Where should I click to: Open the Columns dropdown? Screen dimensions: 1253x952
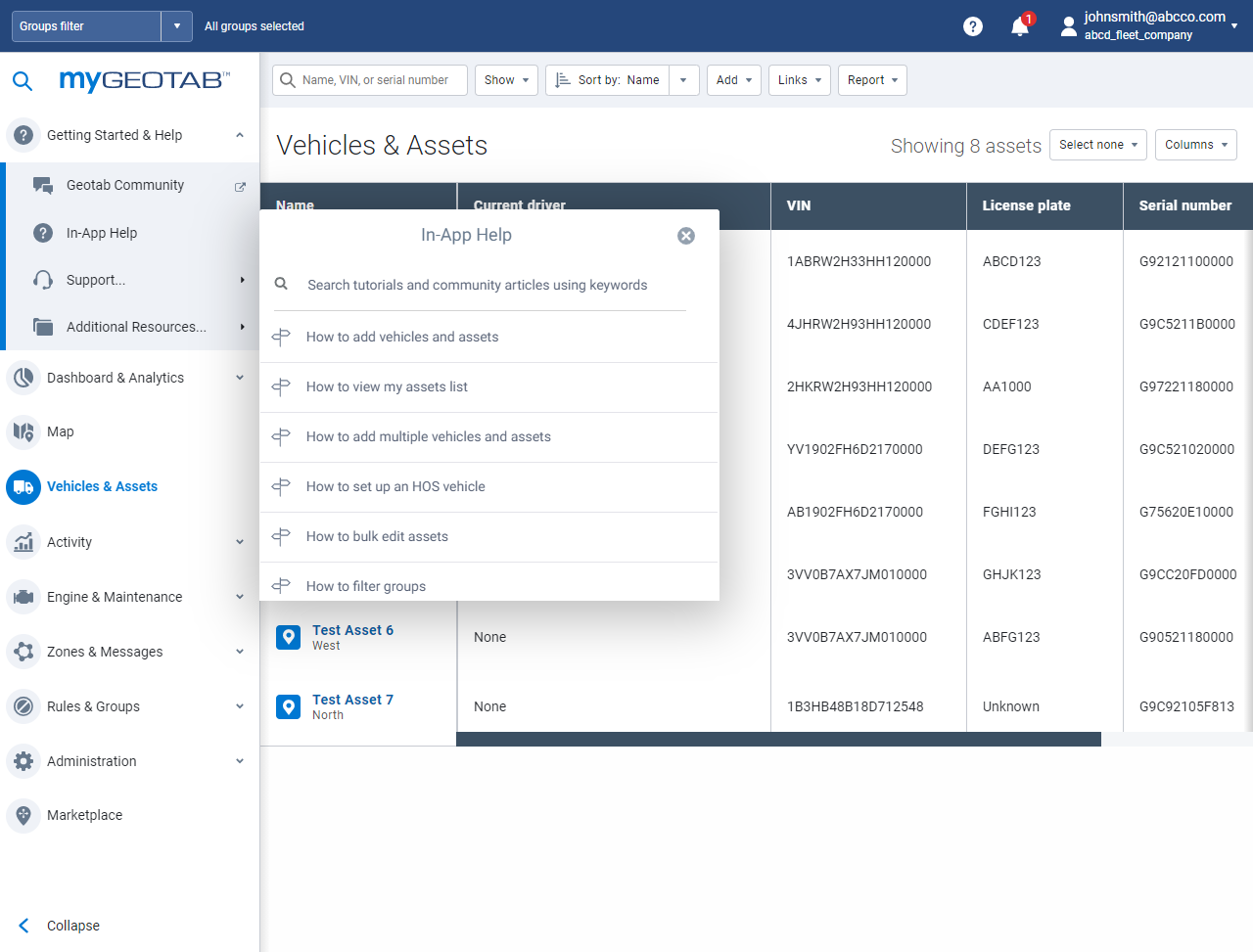pyautogui.click(x=1195, y=144)
